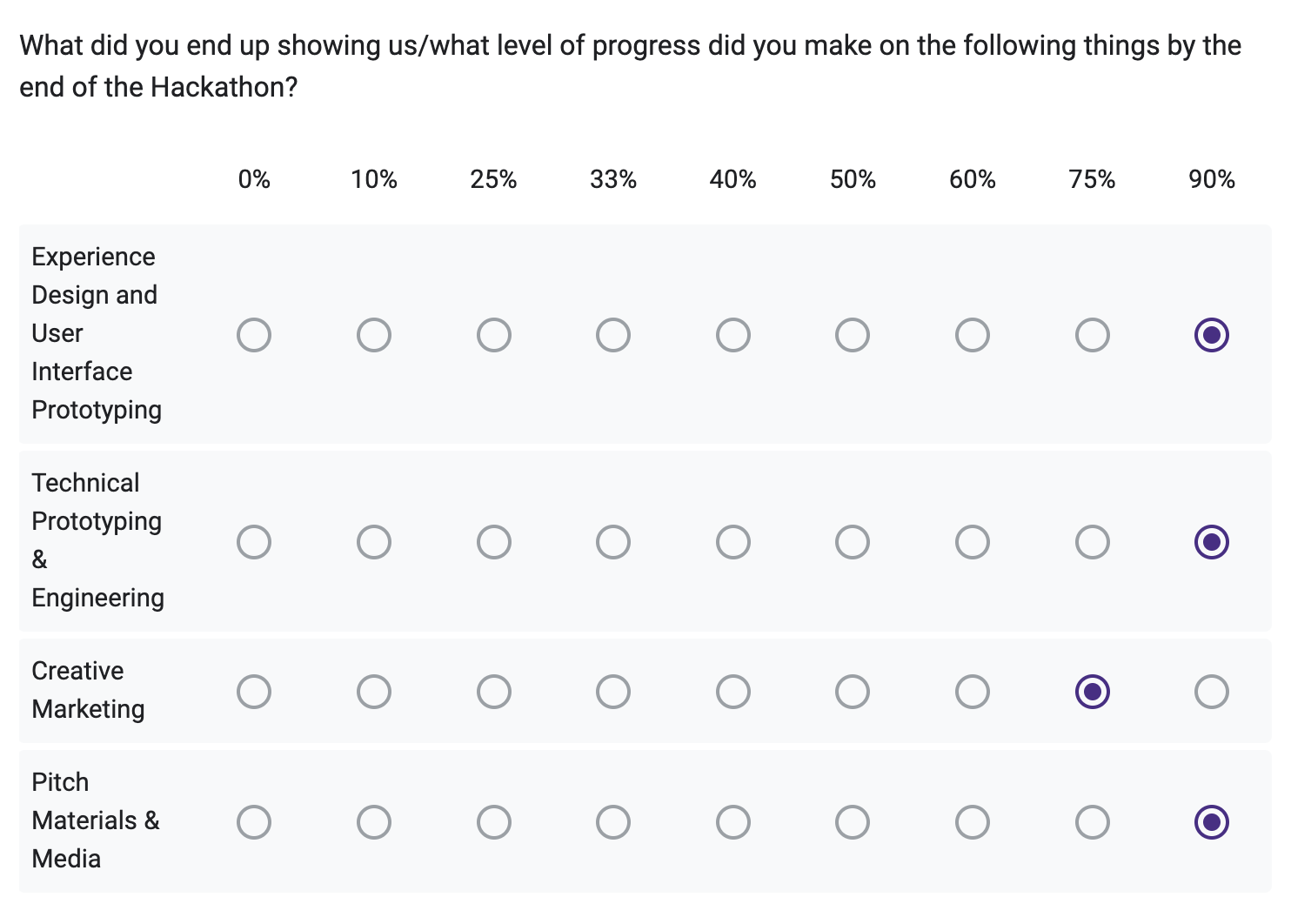The image size is (1291, 924).
Task: Choose 60% for Pitch Materials & Media
Action: (x=973, y=822)
